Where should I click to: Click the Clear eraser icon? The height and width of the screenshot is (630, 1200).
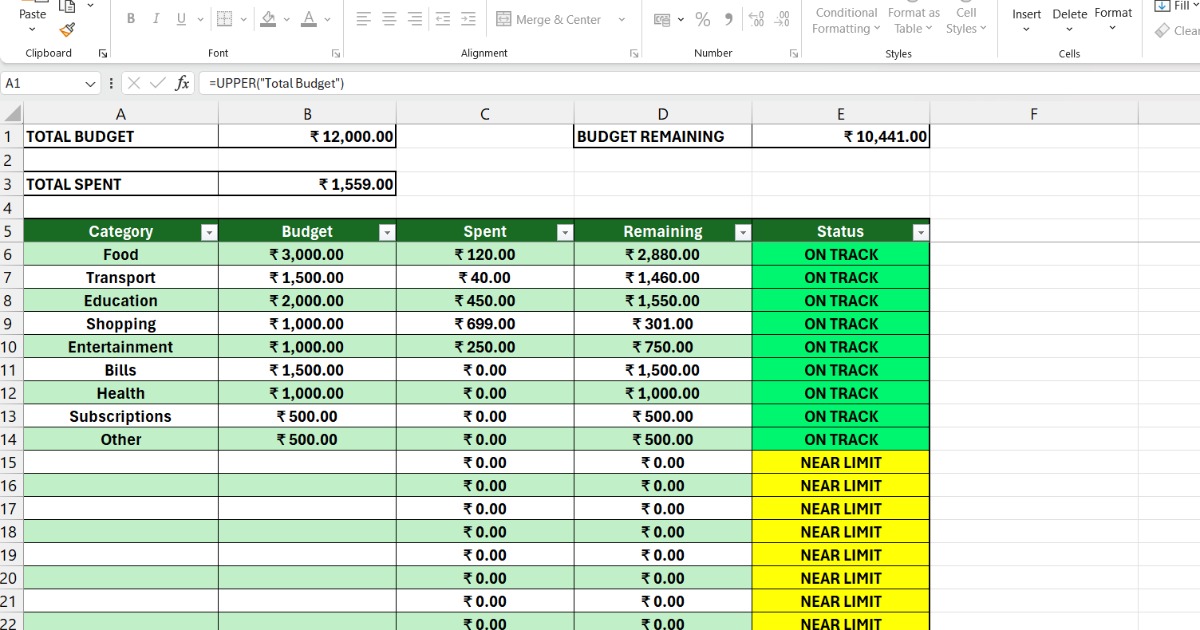click(x=1162, y=31)
